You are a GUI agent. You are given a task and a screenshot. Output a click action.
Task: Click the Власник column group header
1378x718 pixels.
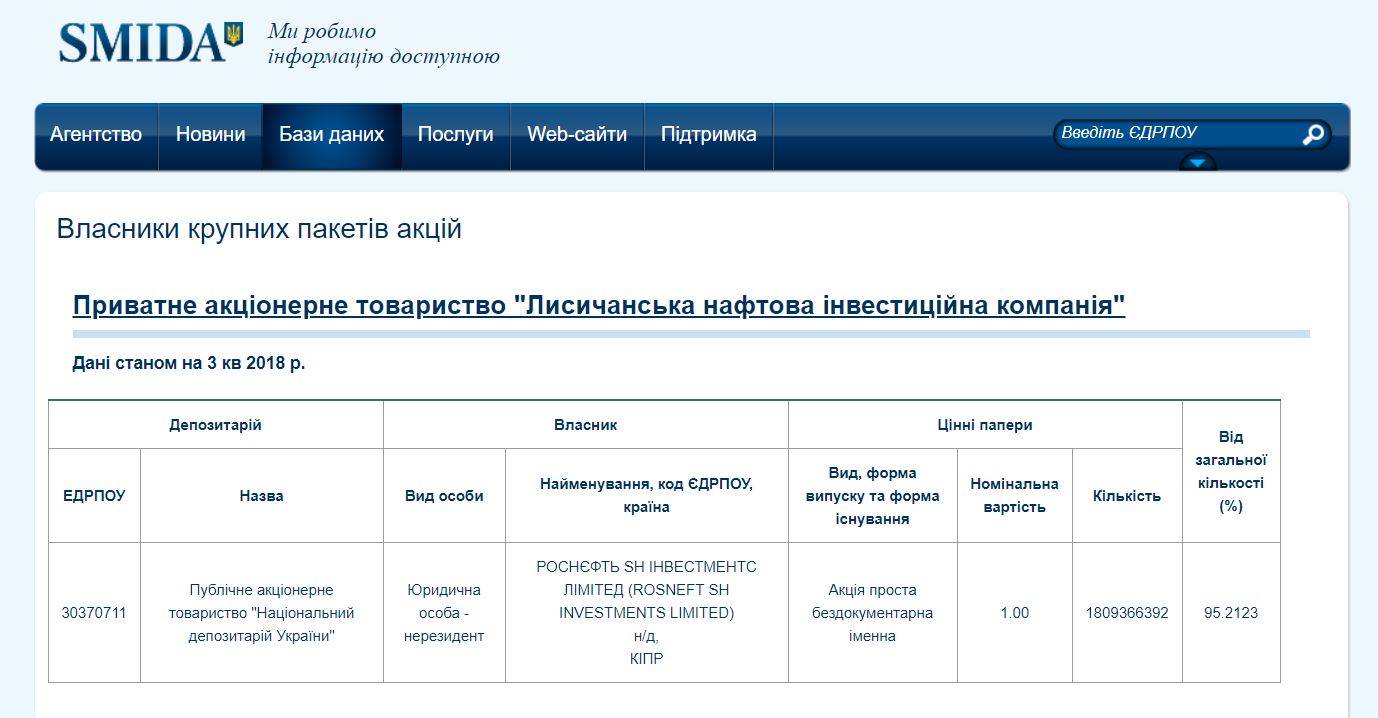pos(586,425)
